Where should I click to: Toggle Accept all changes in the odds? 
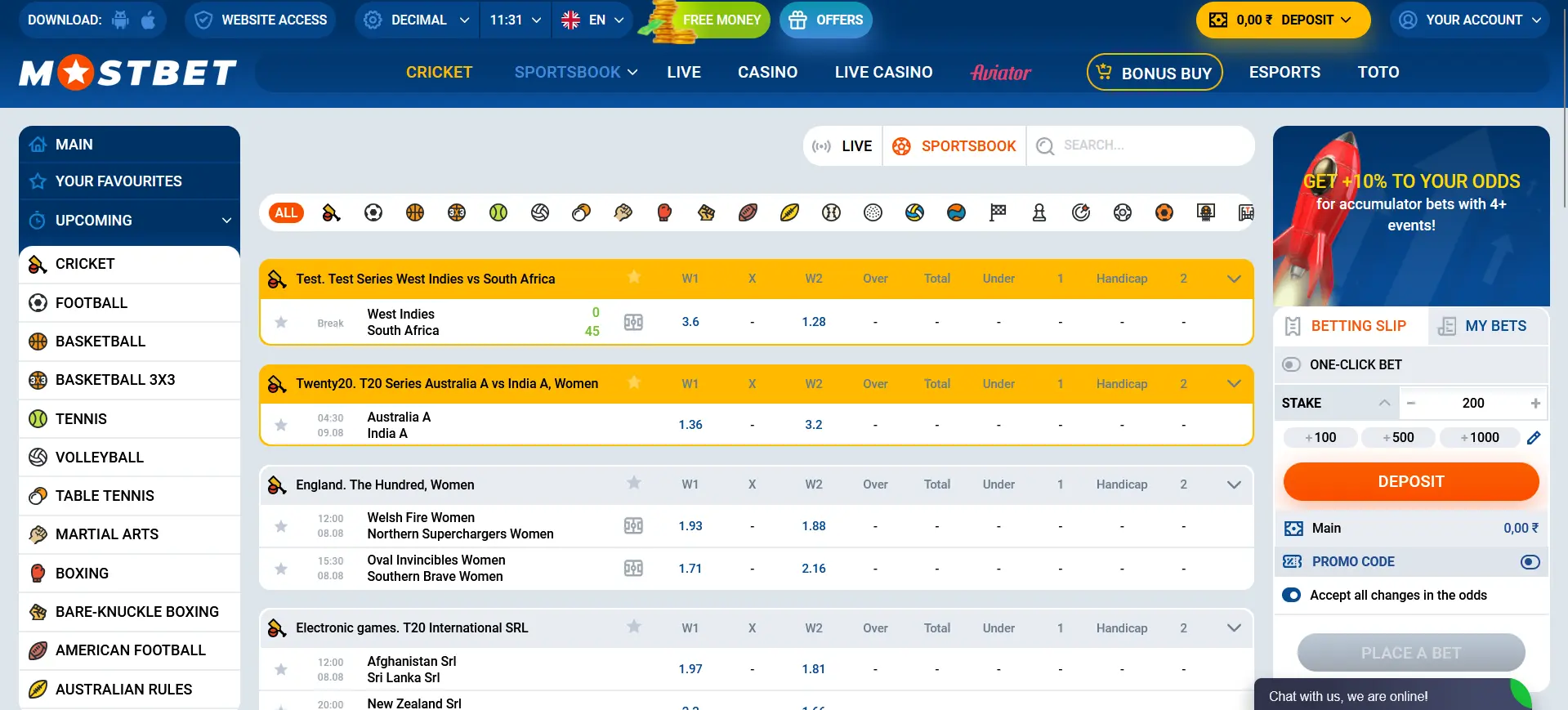click(1292, 596)
